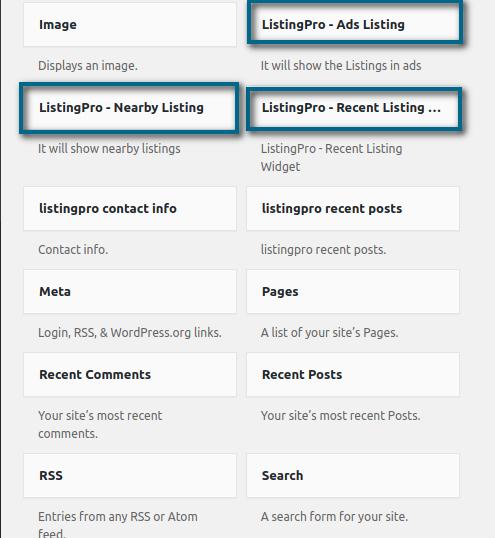This screenshot has height=538, width=495.
Task: Click 'Contact info.' description text
Action: pyautogui.click(x=73, y=250)
